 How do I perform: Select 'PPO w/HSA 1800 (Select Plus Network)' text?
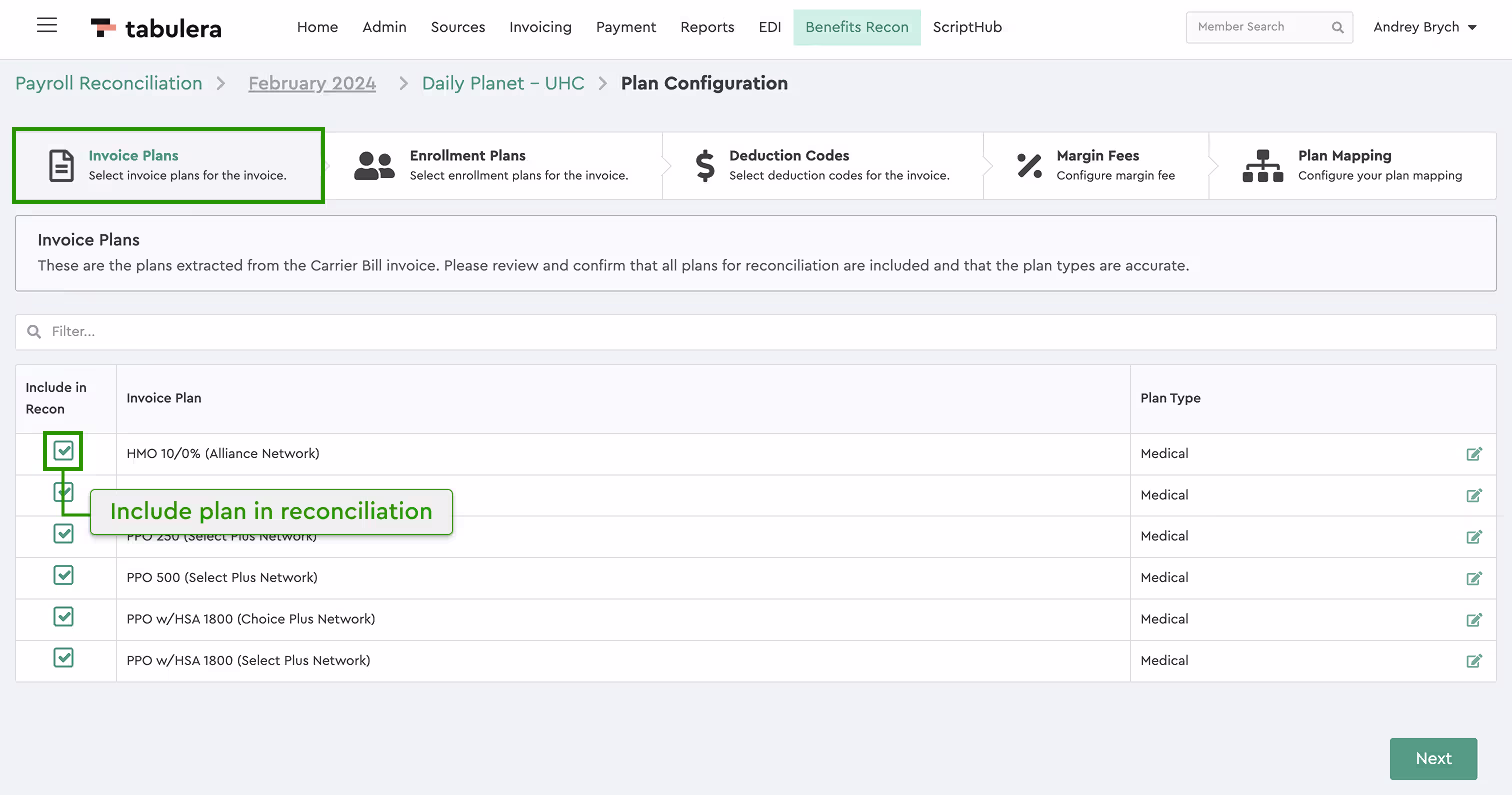[x=248, y=661]
